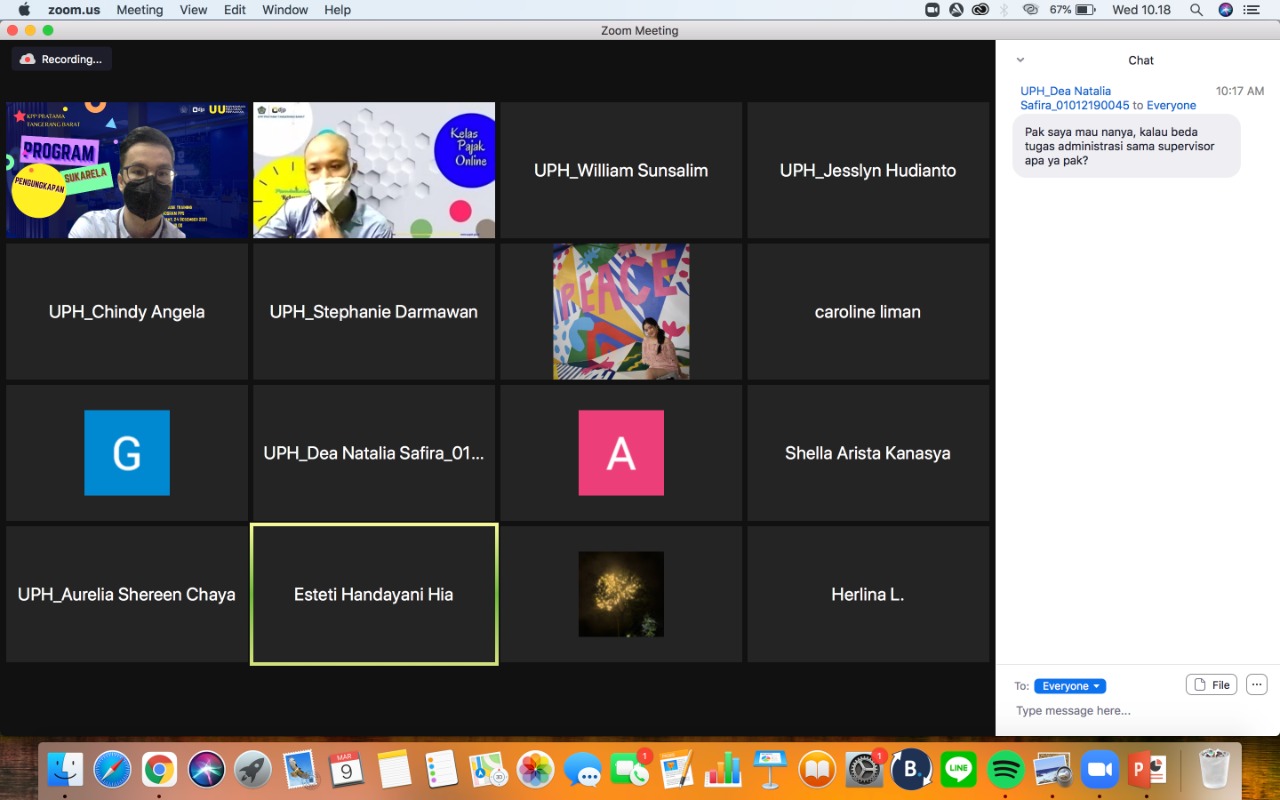Open the chat more options (...) button
The height and width of the screenshot is (800, 1280).
point(1257,685)
